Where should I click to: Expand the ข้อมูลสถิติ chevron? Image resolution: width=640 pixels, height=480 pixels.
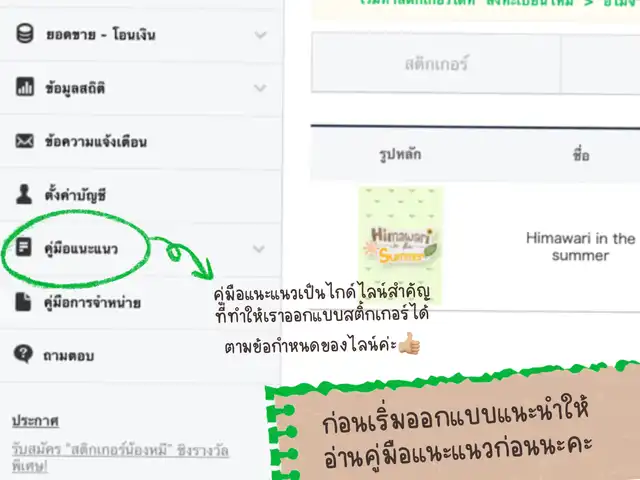[260, 88]
